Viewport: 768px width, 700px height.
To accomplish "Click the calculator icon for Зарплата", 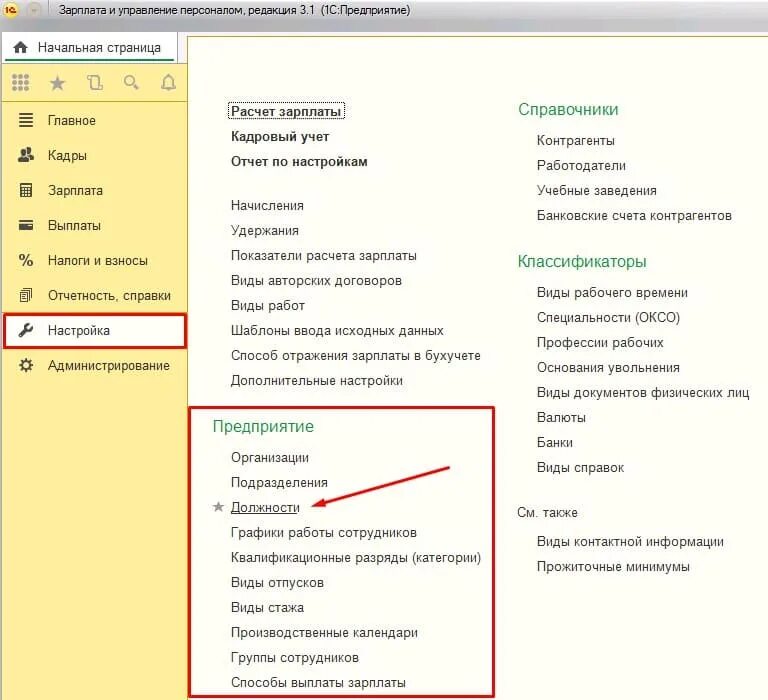I will [x=25, y=190].
